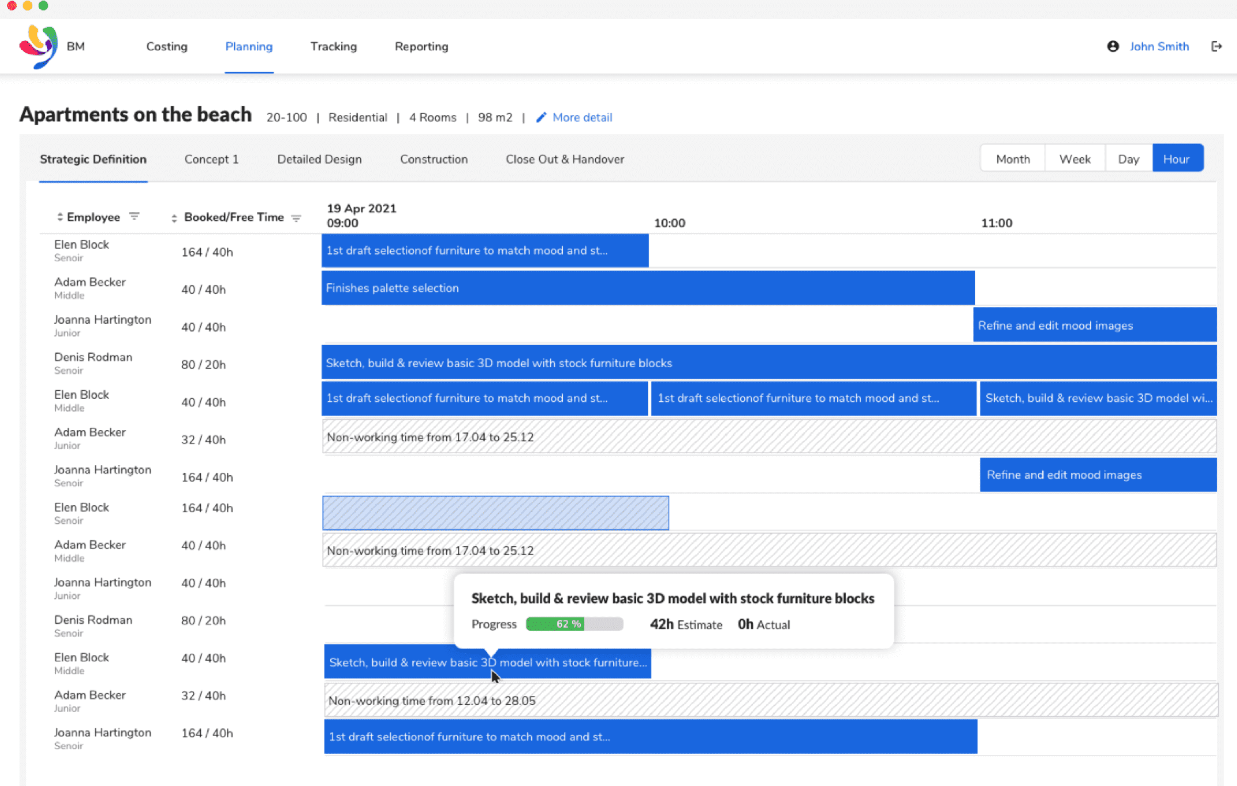Viewport: 1237px width, 786px height.
Task: Switch timeline view to Day
Action: (1129, 159)
